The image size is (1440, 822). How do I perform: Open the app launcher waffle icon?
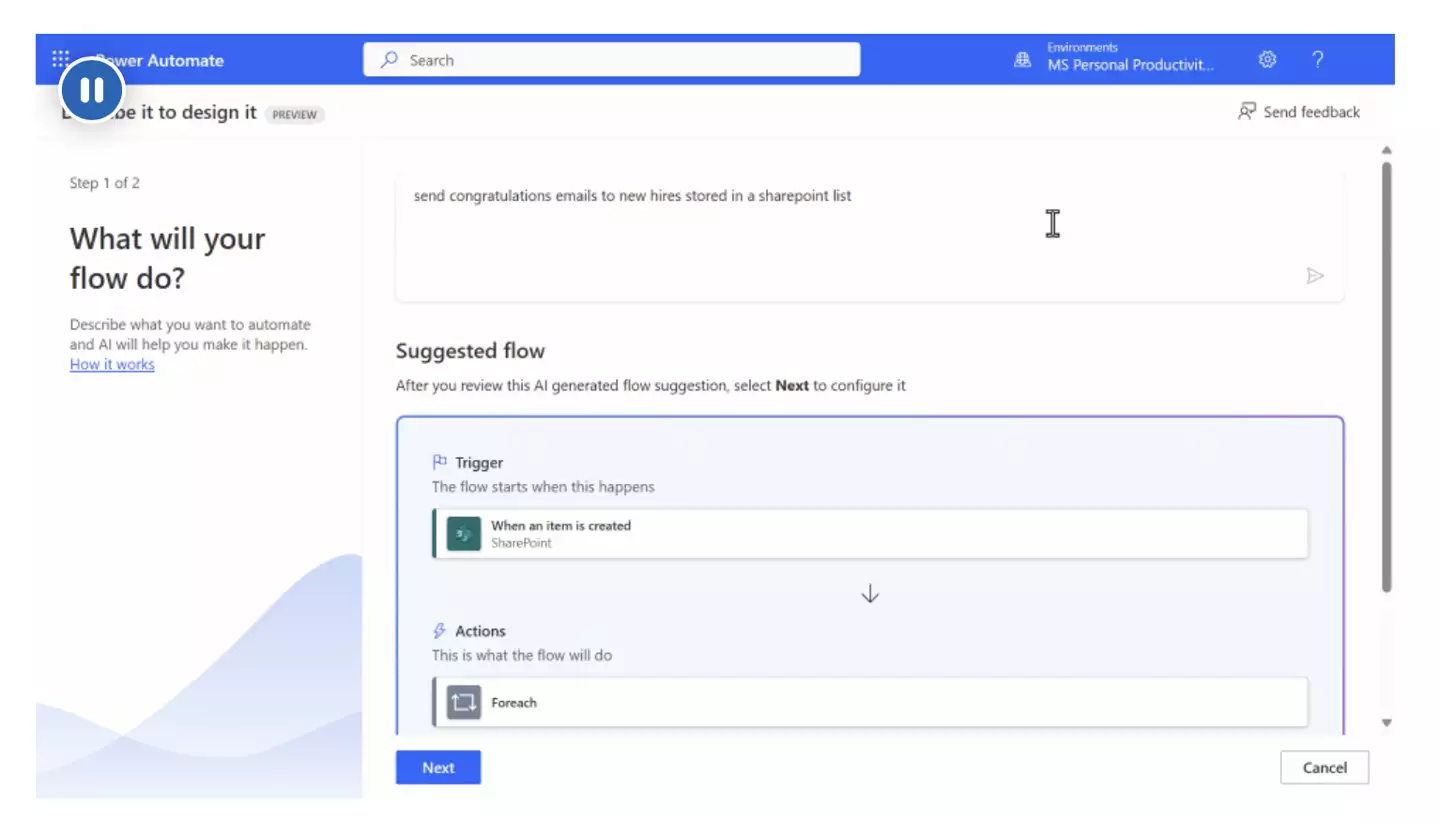coord(60,59)
